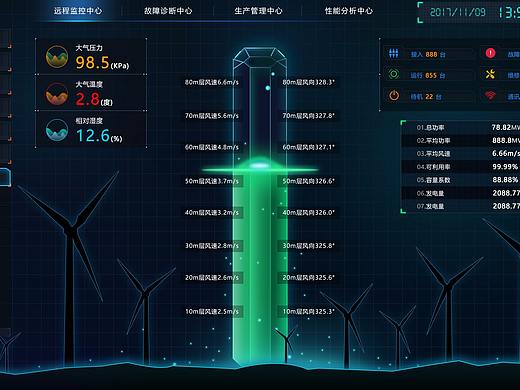Click the 70m层风速5.6m/s label
Image resolution: width=520 pixels, height=390 pixels.
(212, 116)
